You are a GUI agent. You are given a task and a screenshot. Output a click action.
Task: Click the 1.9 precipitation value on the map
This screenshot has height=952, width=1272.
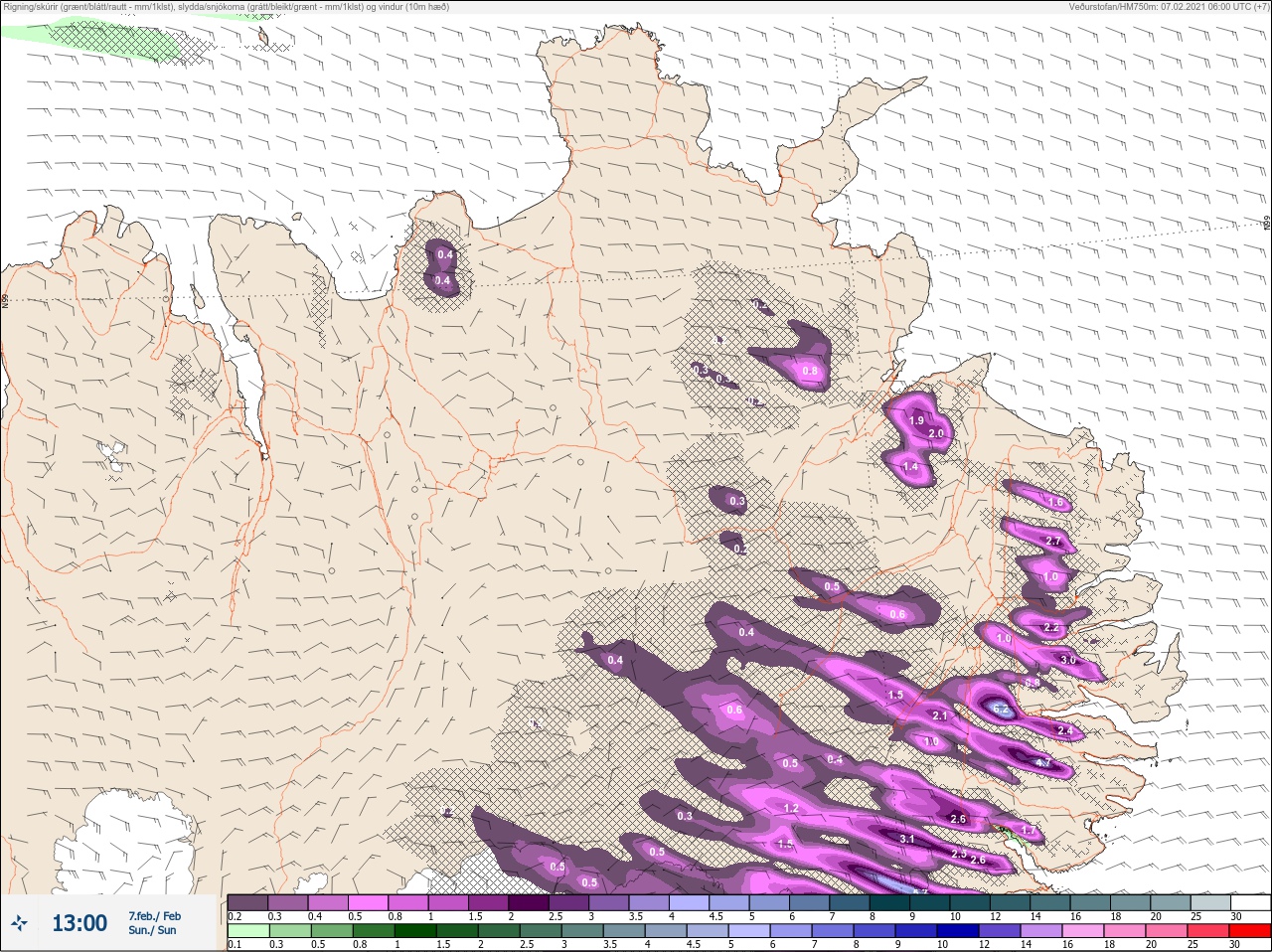pos(916,421)
